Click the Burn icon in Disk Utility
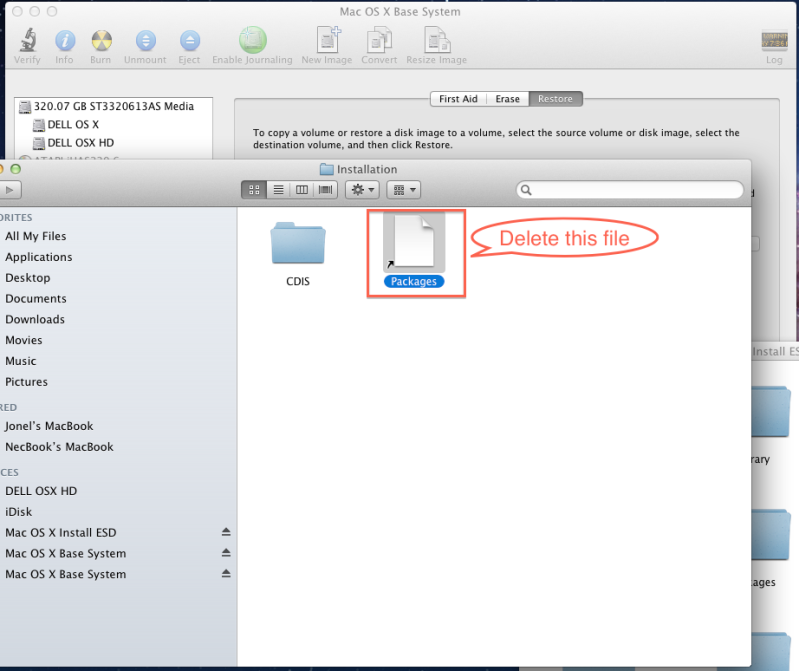This screenshot has width=799, height=671. pyautogui.click(x=101, y=41)
